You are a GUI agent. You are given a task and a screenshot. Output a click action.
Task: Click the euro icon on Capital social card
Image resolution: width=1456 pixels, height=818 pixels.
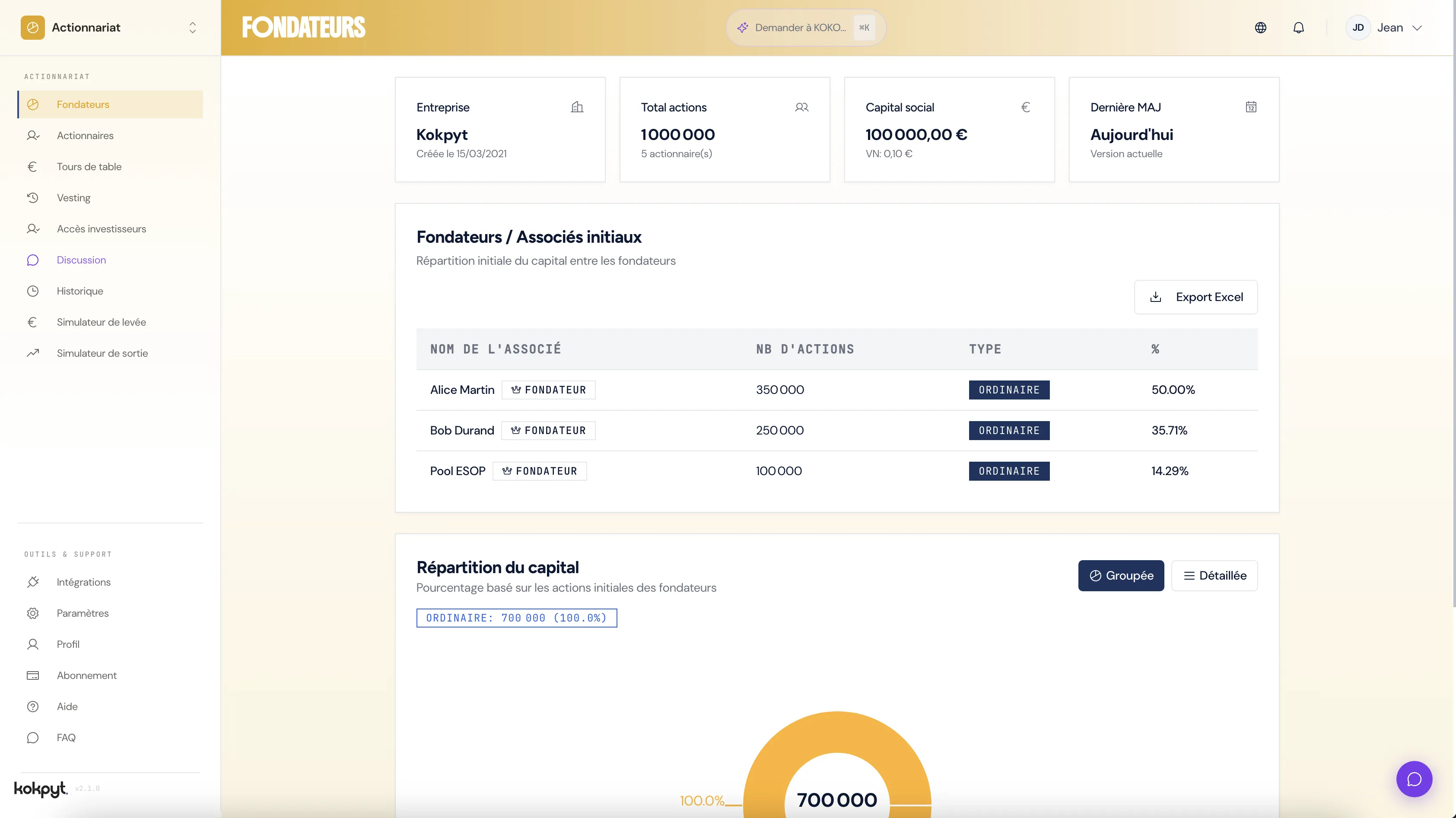(x=1026, y=107)
